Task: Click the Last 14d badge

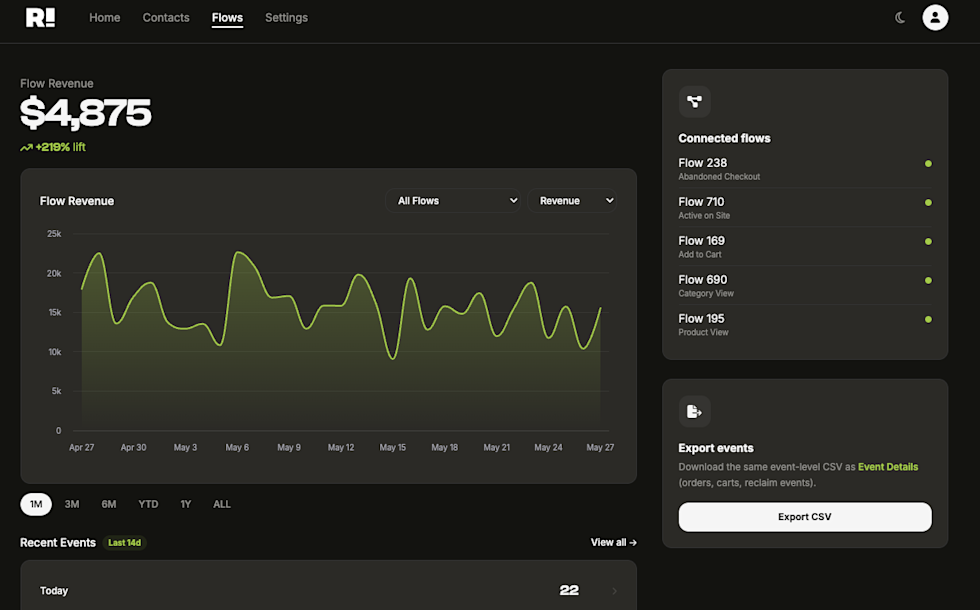Action: (x=124, y=542)
